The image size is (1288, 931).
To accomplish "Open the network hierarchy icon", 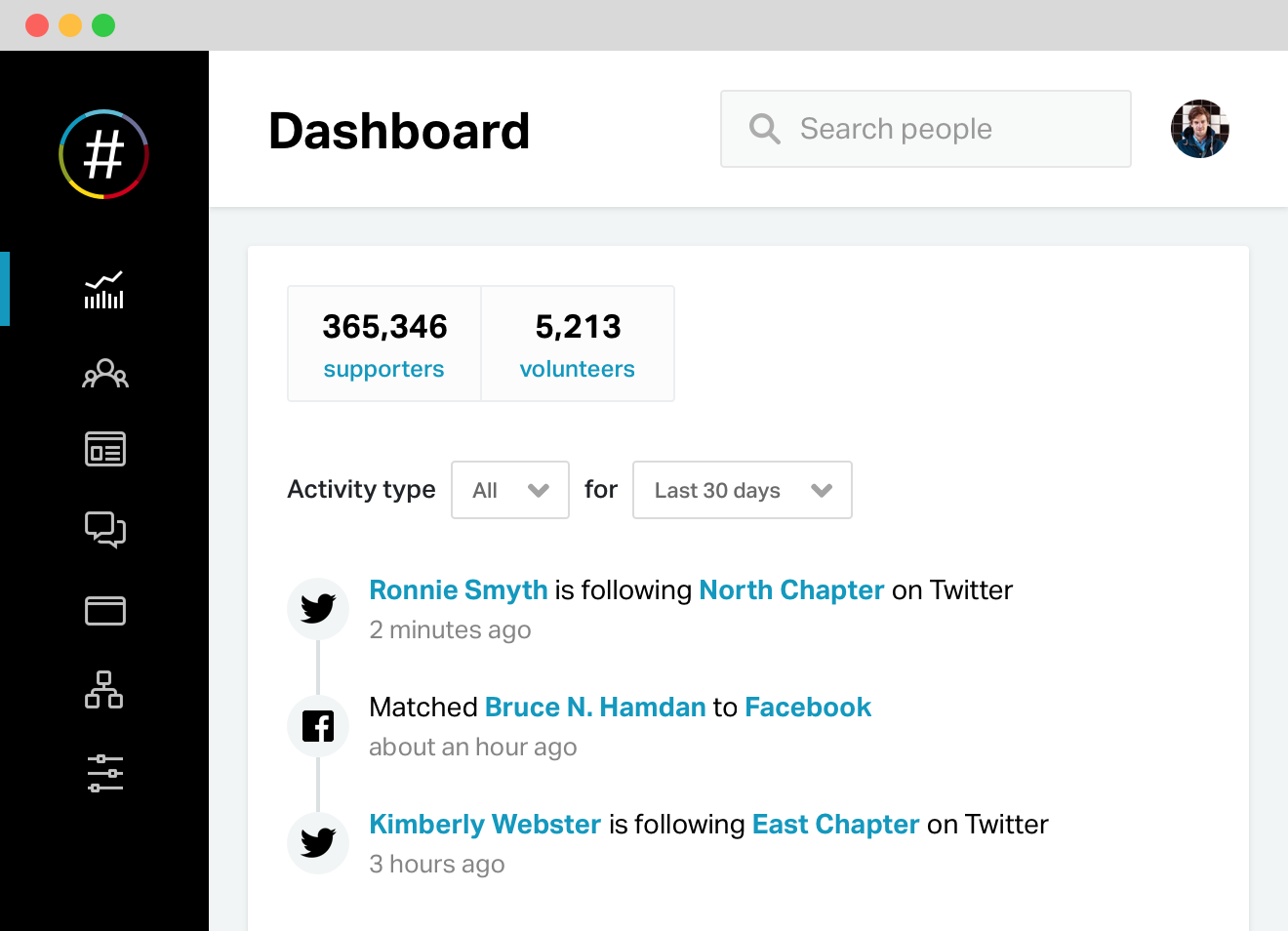I will 104,690.
